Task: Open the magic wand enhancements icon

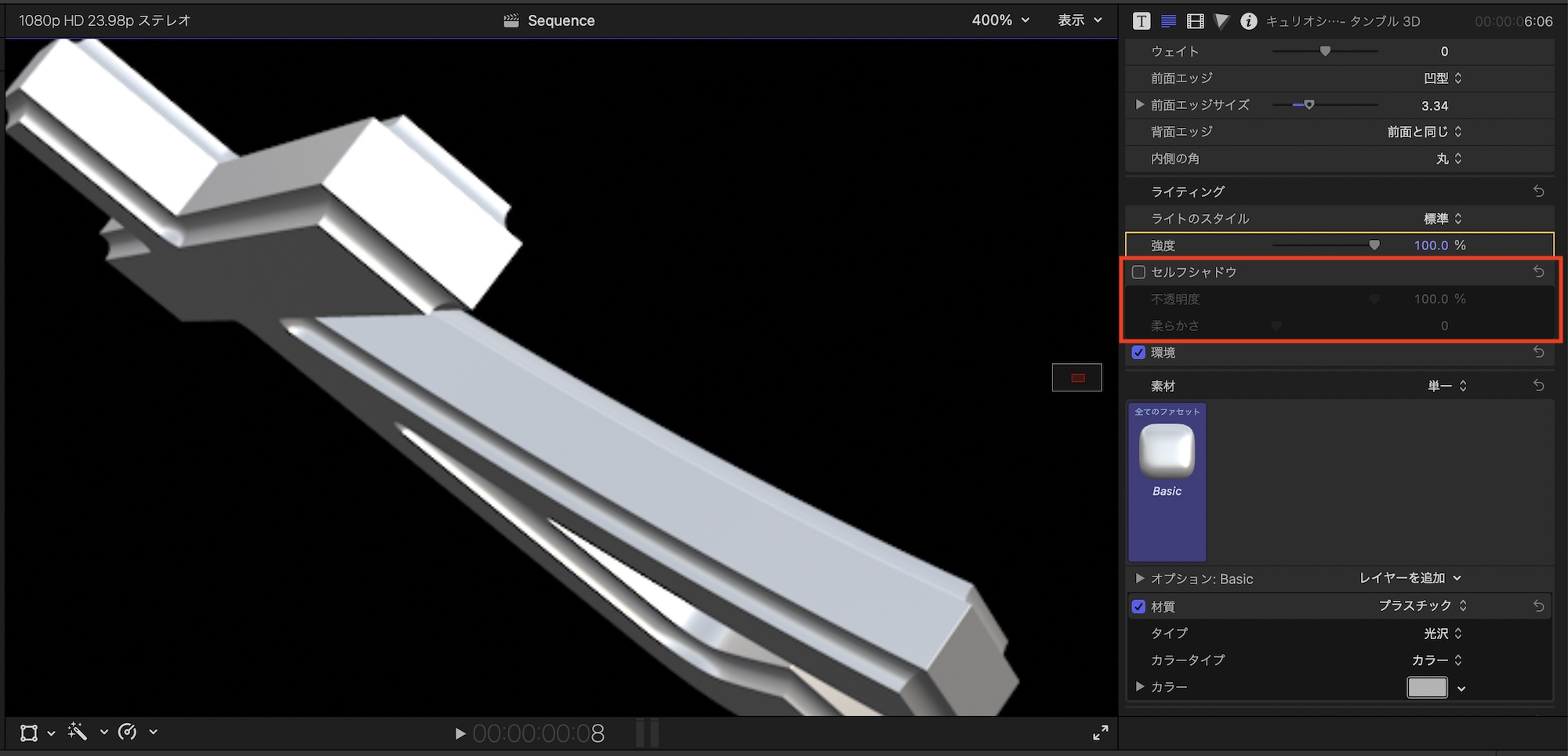Action: 78,732
